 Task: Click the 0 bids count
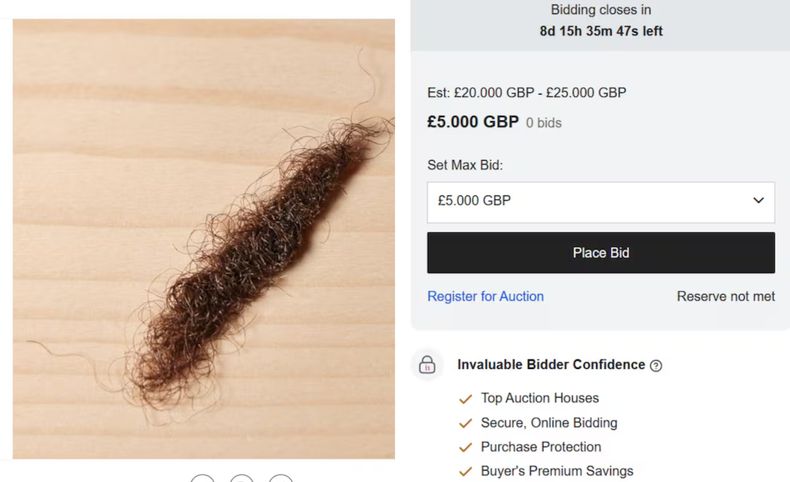(544, 123)
